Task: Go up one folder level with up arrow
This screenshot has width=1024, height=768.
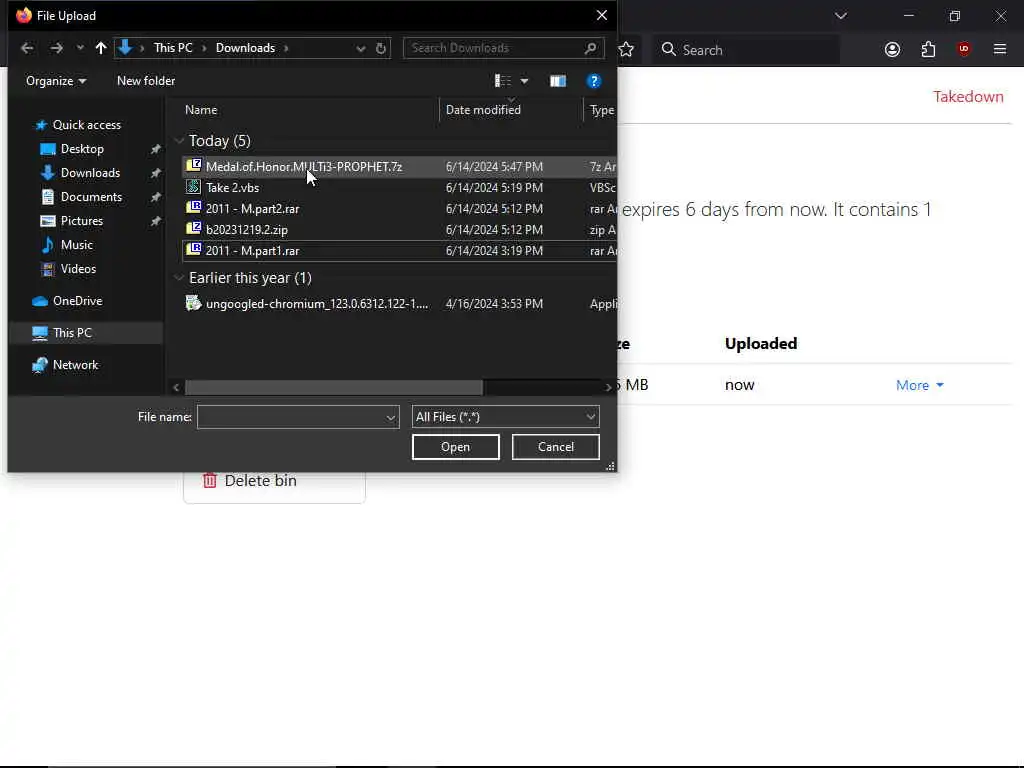Action: click(x=101, y=48)
